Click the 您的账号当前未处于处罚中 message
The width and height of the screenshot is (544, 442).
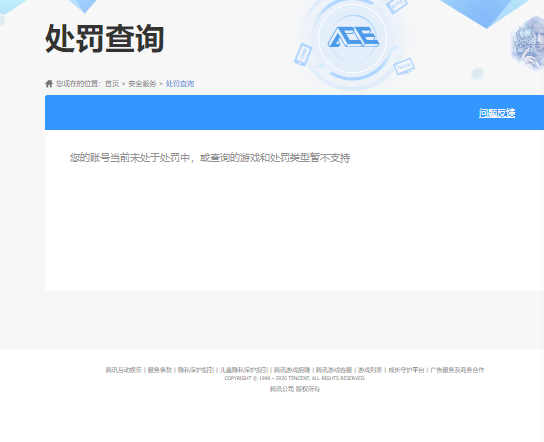click(x=210, y=158)
